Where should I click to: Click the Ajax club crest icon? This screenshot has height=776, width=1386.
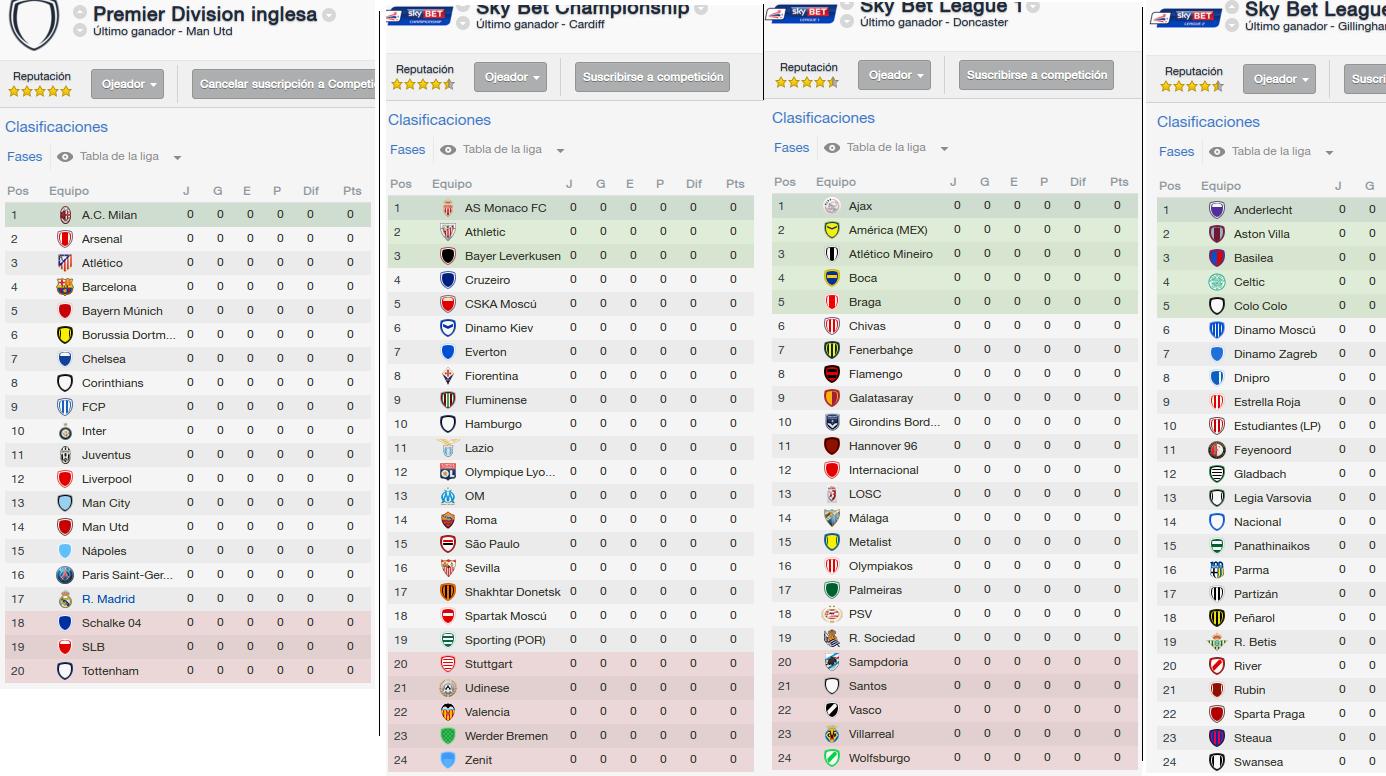(x=831, y=206)
